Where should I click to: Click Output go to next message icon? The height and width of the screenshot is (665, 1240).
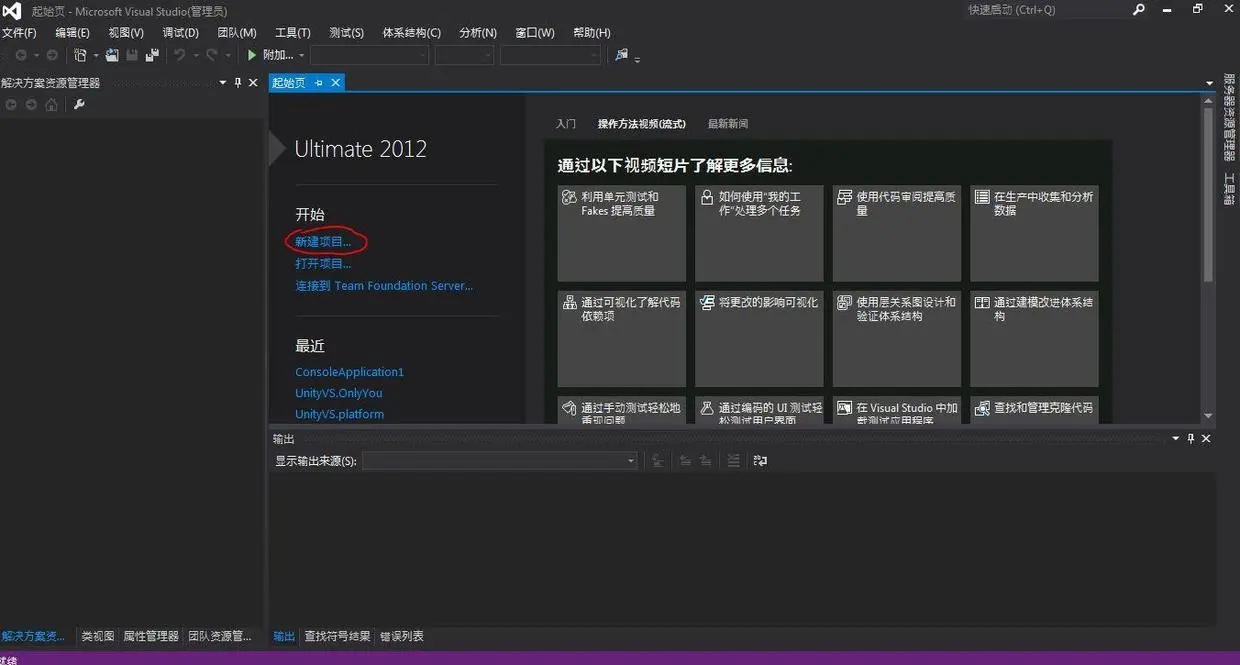(x=705, y=460)
